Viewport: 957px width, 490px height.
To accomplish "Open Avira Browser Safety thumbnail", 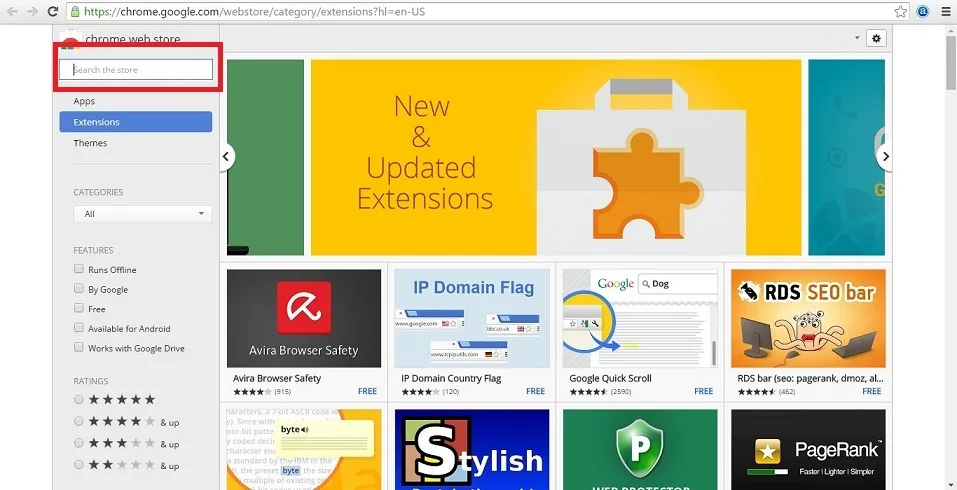I will point(304,319).
